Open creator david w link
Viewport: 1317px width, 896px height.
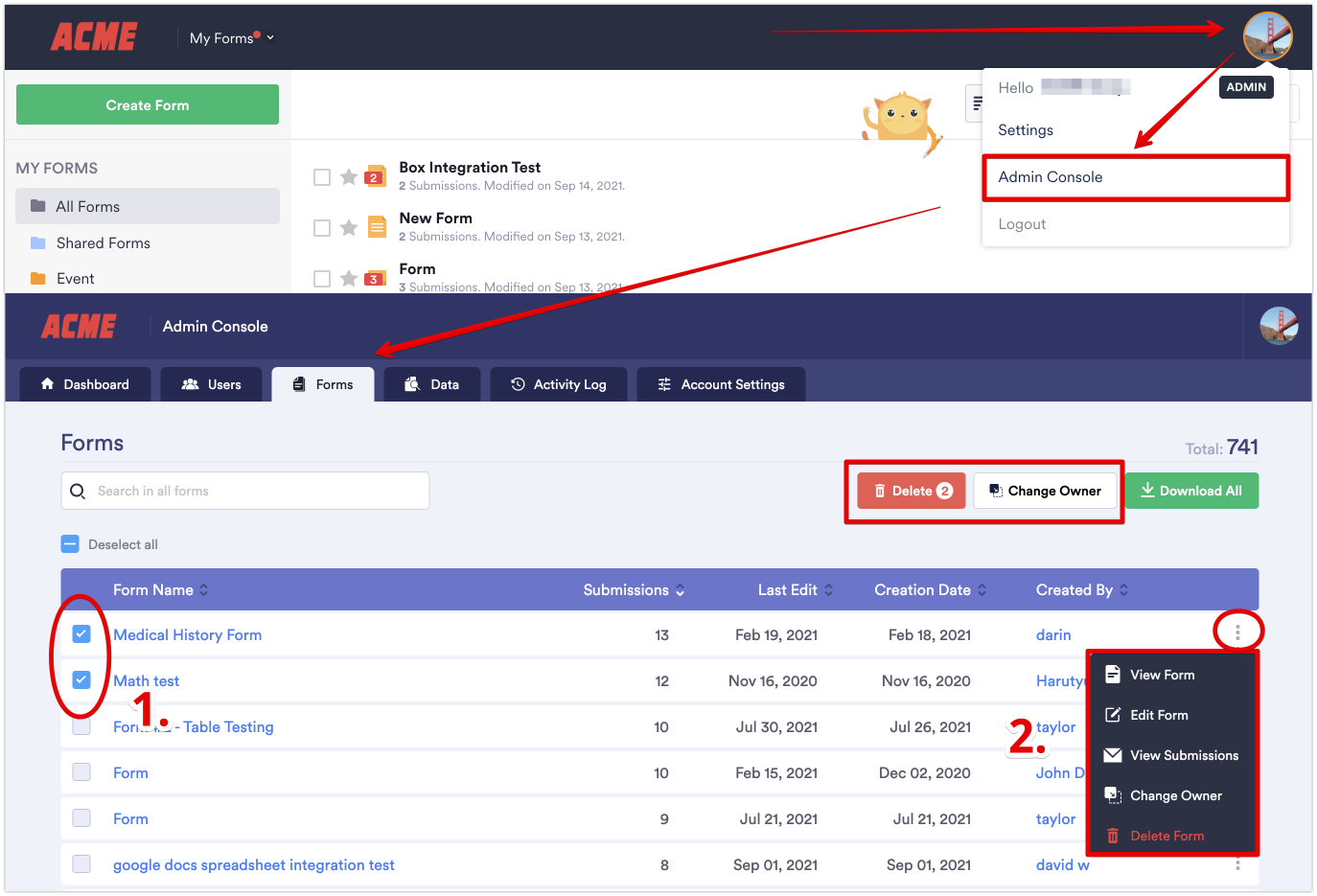[x=1062, y=865]
